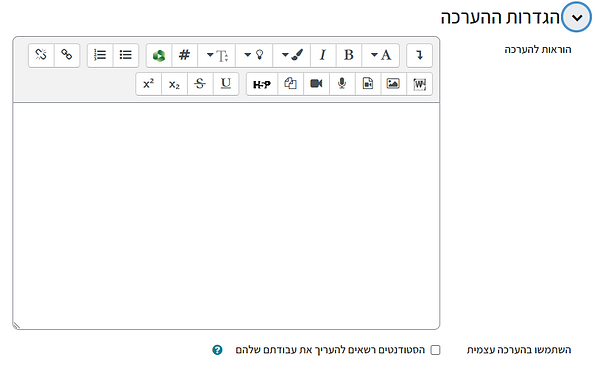Image resolution: width=600 pixels, height=368 pixels.
Task: Click the הגדרות ההערכה section heading
Action: click(501, 18)
